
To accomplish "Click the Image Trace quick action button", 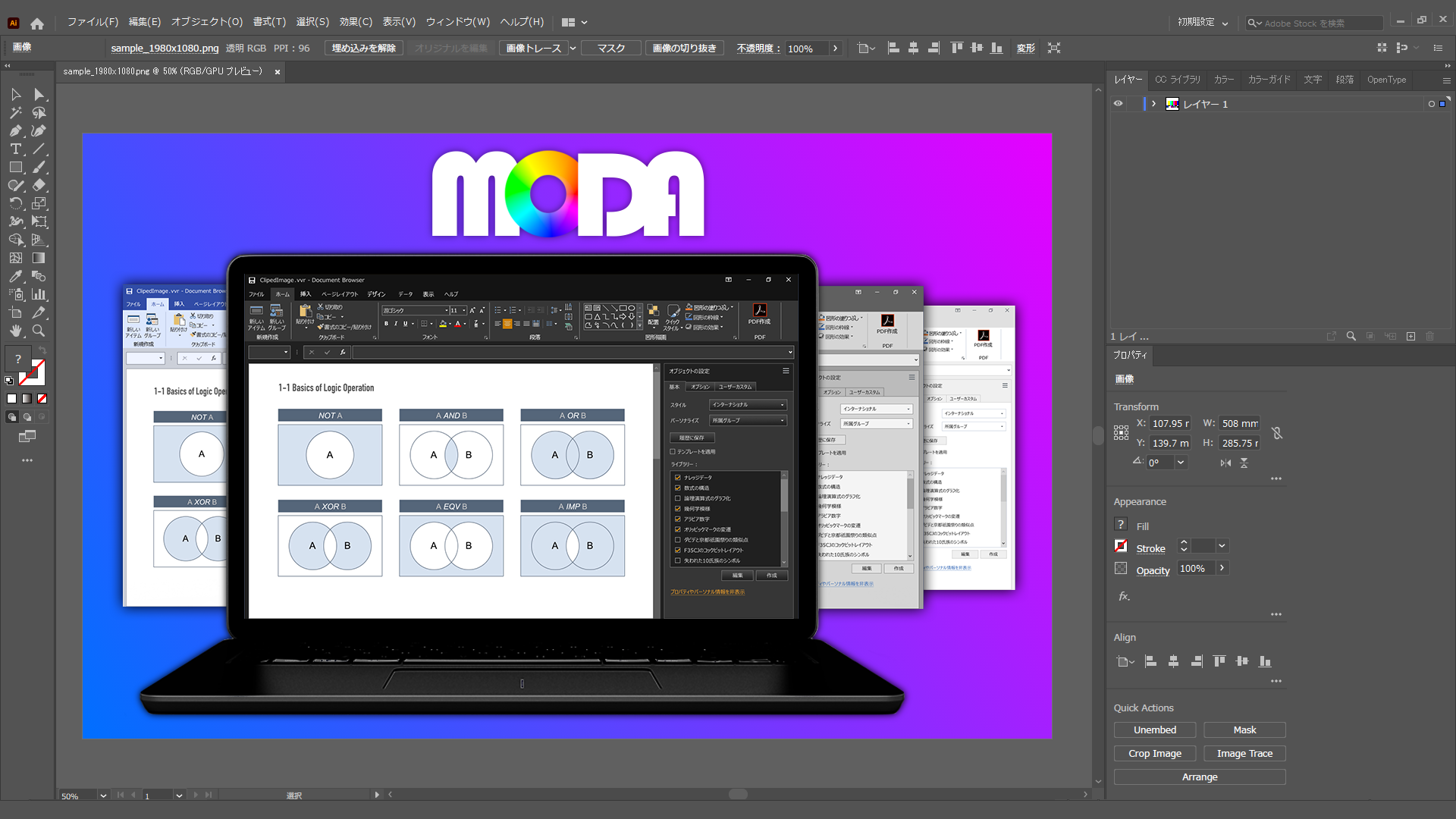I will 1244,754.
